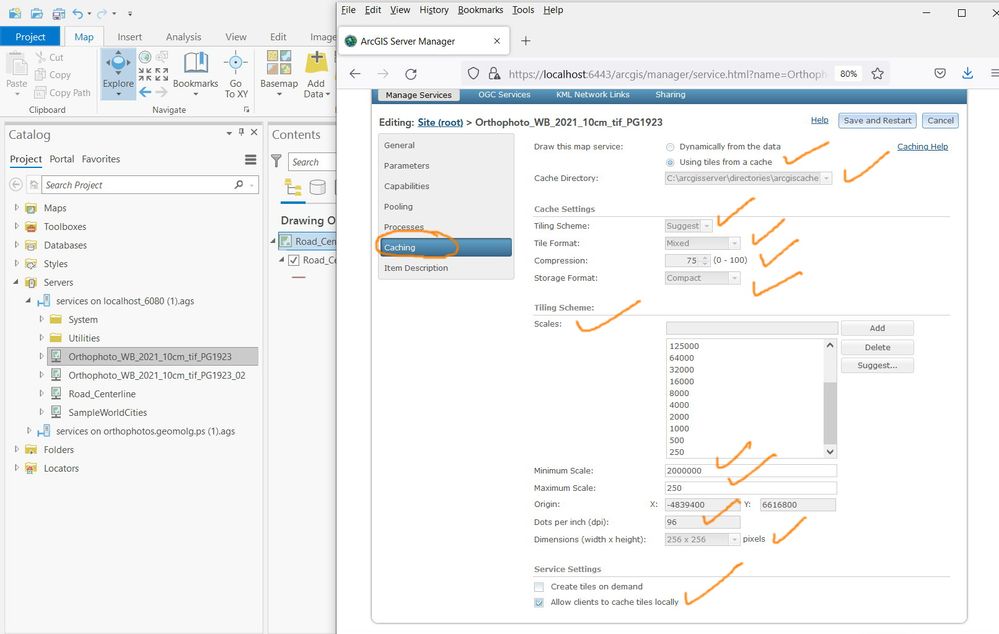Screen dimensions: 999x634
Task: Select List By Data Source icon
Action: coord(317,187)
